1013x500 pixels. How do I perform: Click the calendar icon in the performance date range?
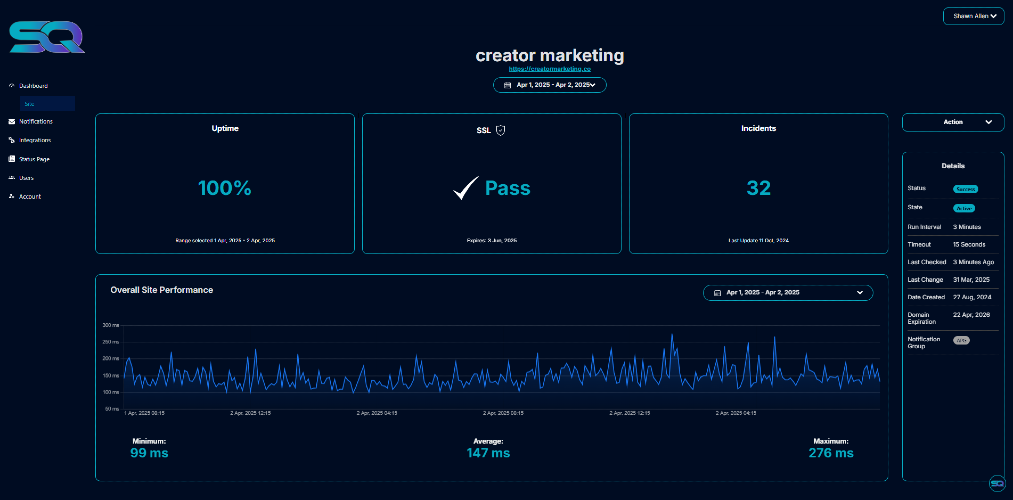(x=717, y=293)
